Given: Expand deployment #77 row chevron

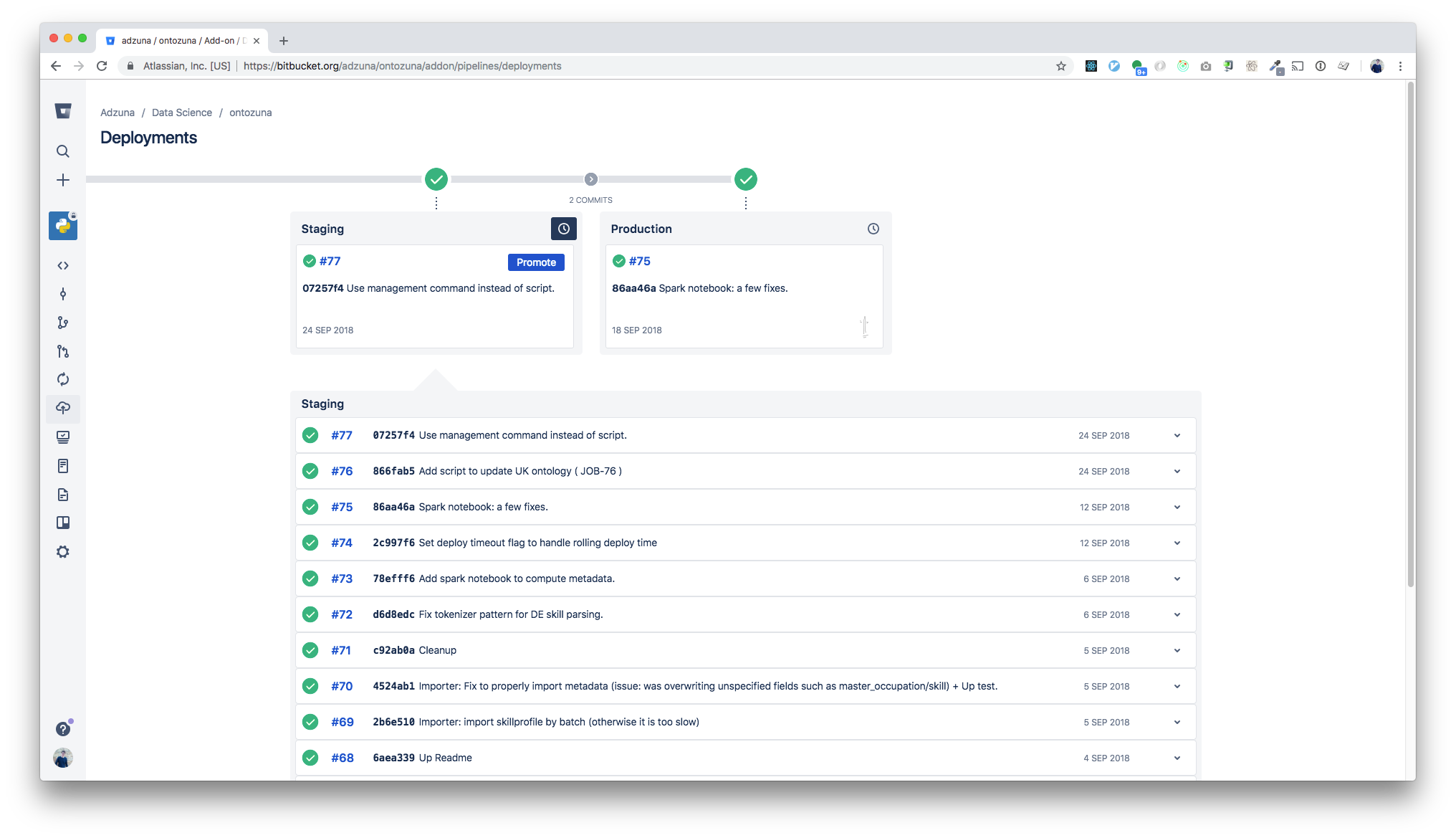Looking at the screenshot, I should coord(1177,436).
